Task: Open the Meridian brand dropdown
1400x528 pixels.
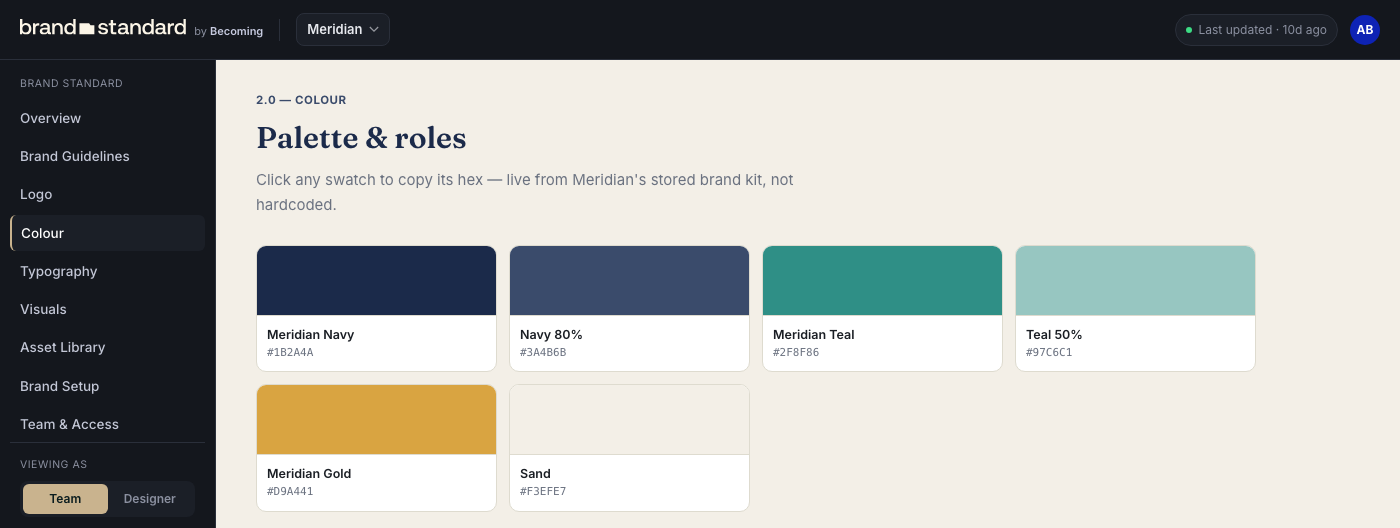Action: 343,30
